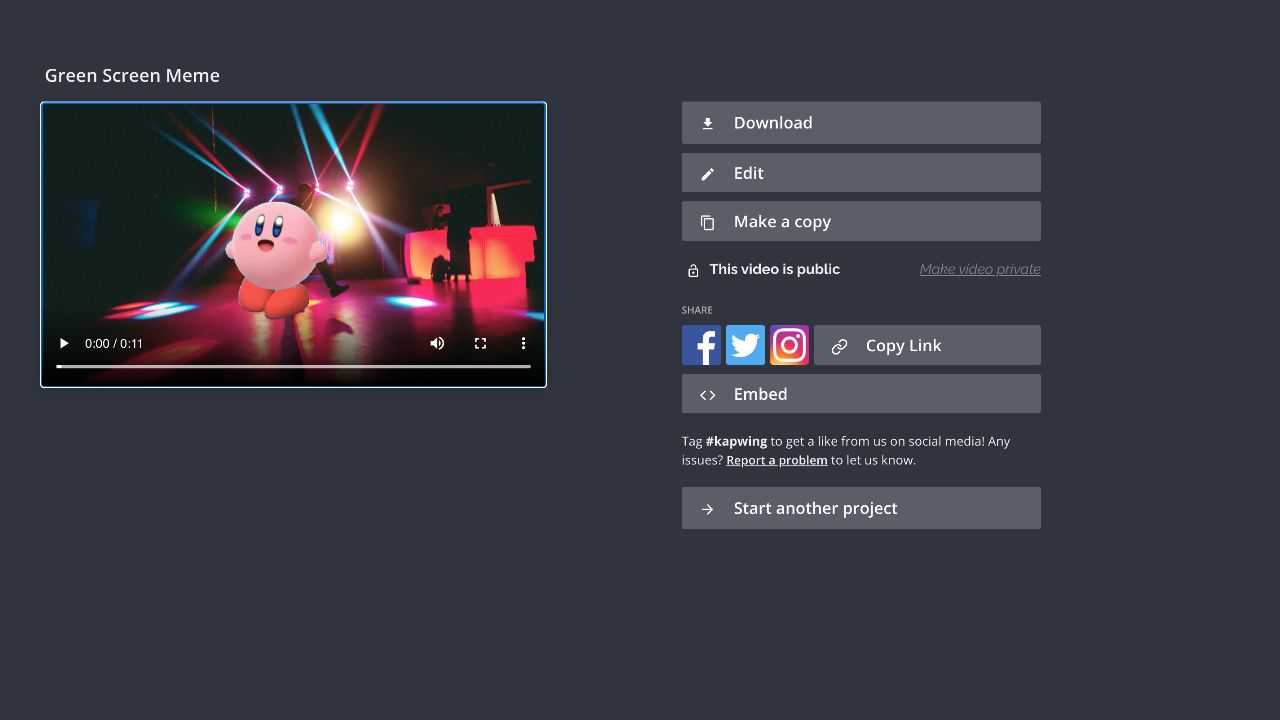
Task: Click the lock icon beside public status
Action: [693, 270]
